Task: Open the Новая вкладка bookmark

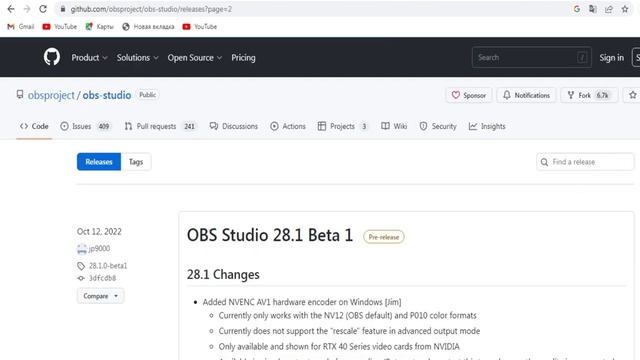Action: tap(148, 27)
